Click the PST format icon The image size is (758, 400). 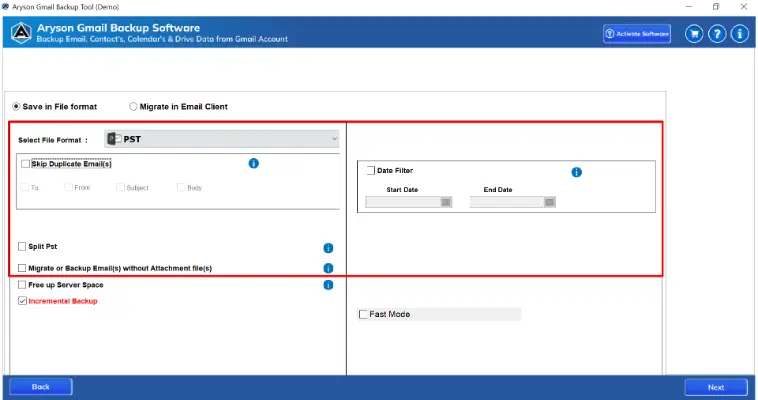coord(114,139)
